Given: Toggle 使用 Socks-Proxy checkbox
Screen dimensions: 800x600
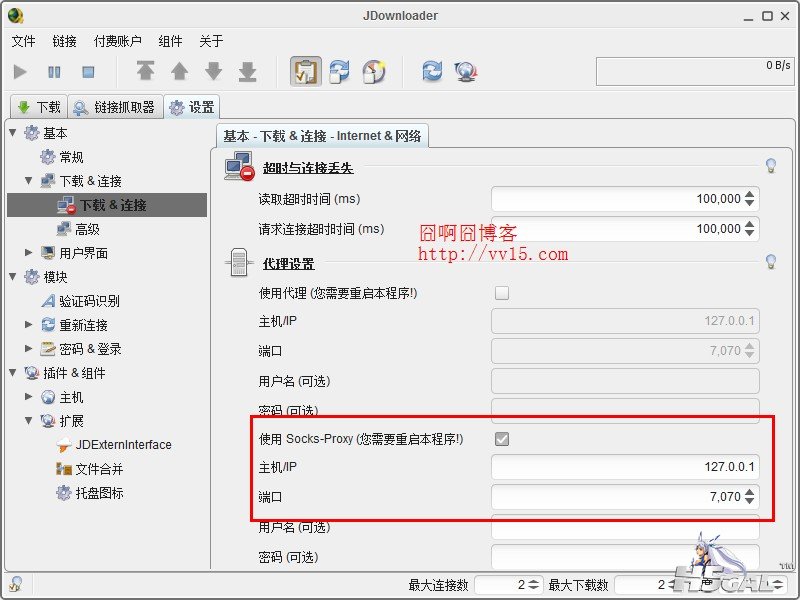Looking at the screenshot, I should click(x=502, y=439).
